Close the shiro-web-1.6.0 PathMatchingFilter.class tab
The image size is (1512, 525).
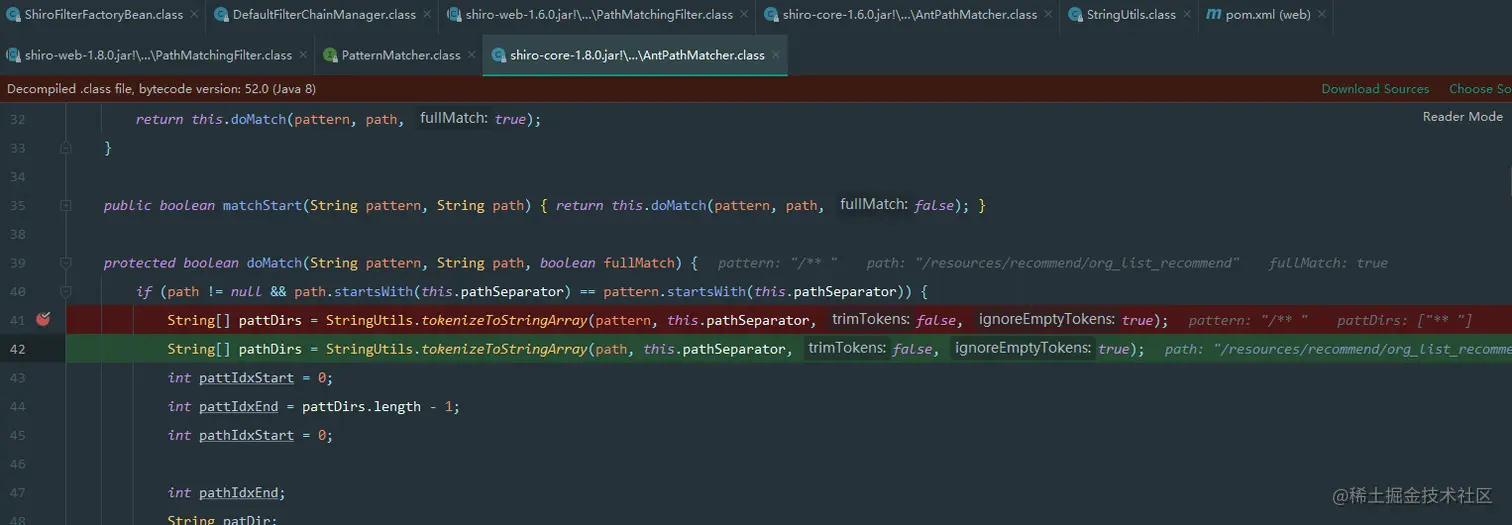pyautogui.click(x=743, y=15)
